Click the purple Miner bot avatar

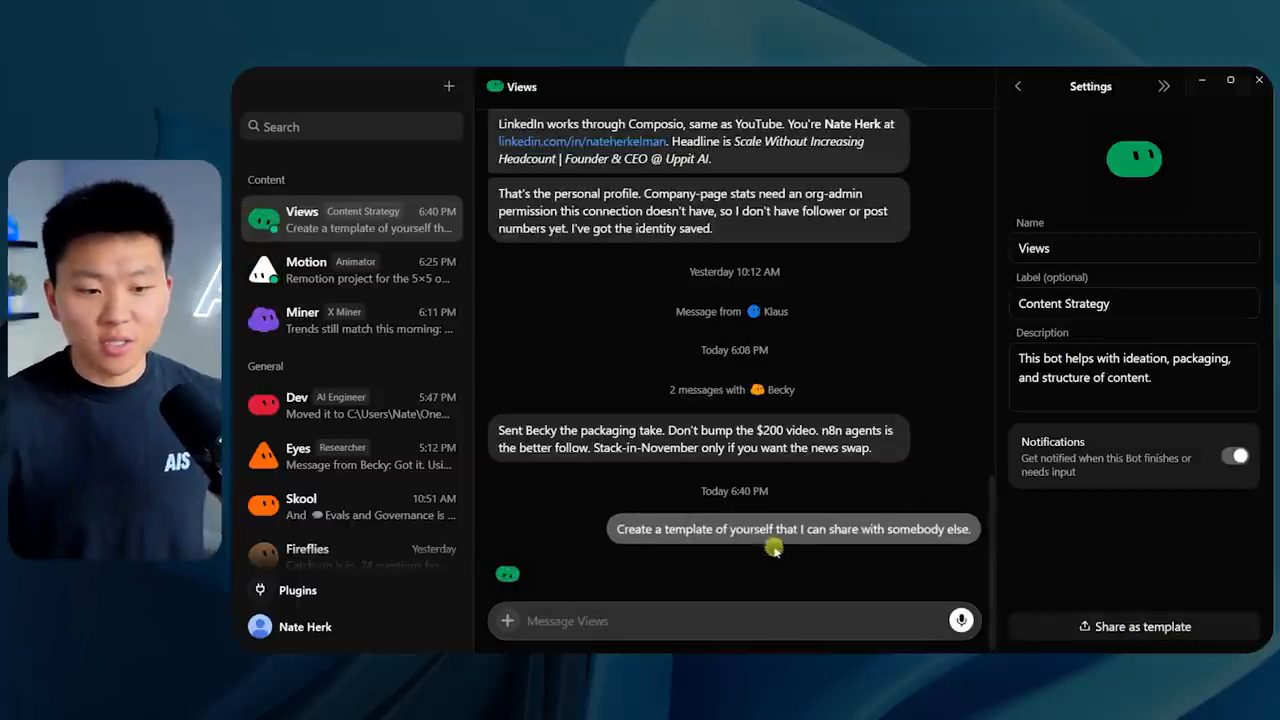(x=263, y=320)
